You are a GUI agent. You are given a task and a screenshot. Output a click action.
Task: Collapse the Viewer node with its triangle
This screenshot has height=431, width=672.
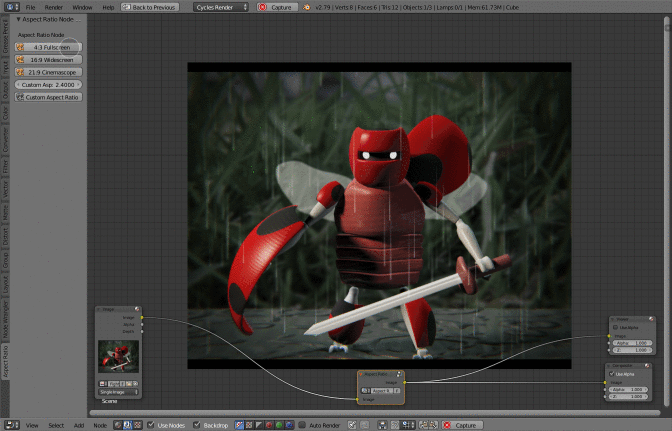[x=612, y=319]
